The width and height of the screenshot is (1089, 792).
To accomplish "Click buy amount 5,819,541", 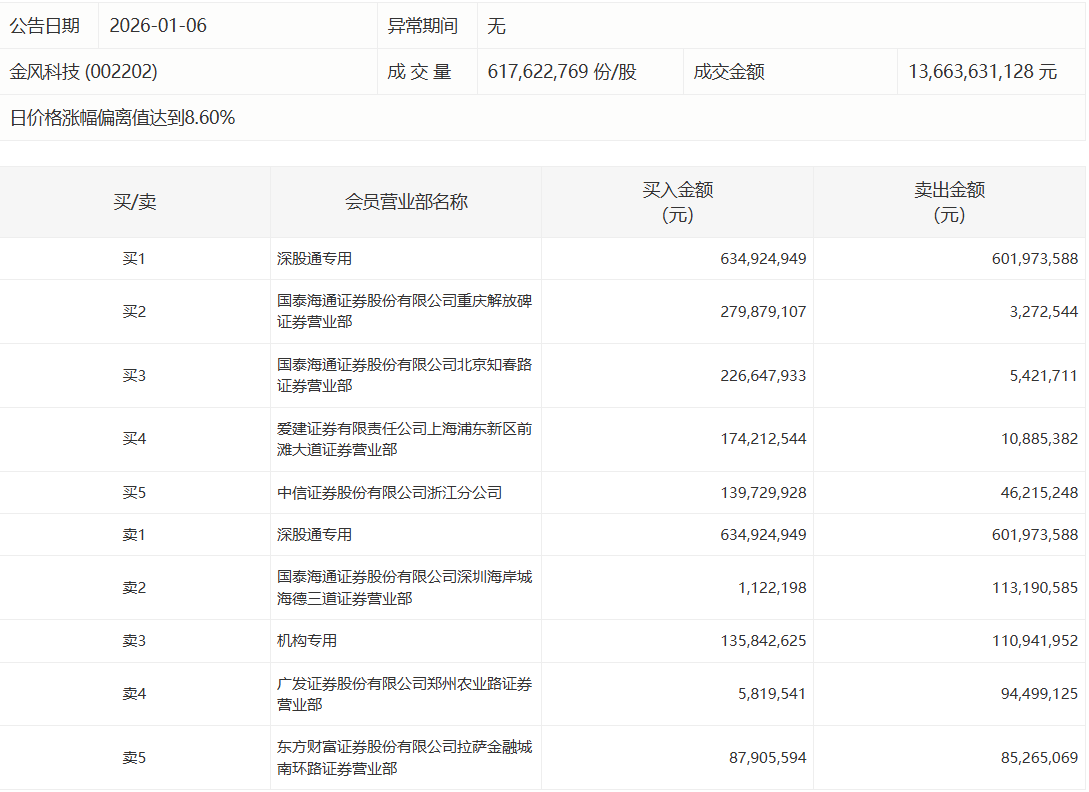I will click(x=772, y=693).
